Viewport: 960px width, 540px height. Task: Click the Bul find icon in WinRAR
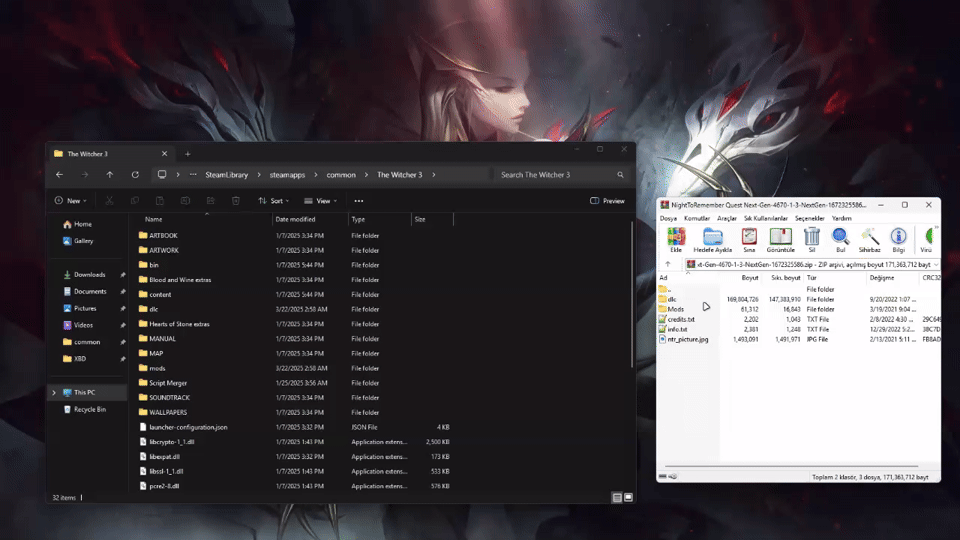[840, 239]
